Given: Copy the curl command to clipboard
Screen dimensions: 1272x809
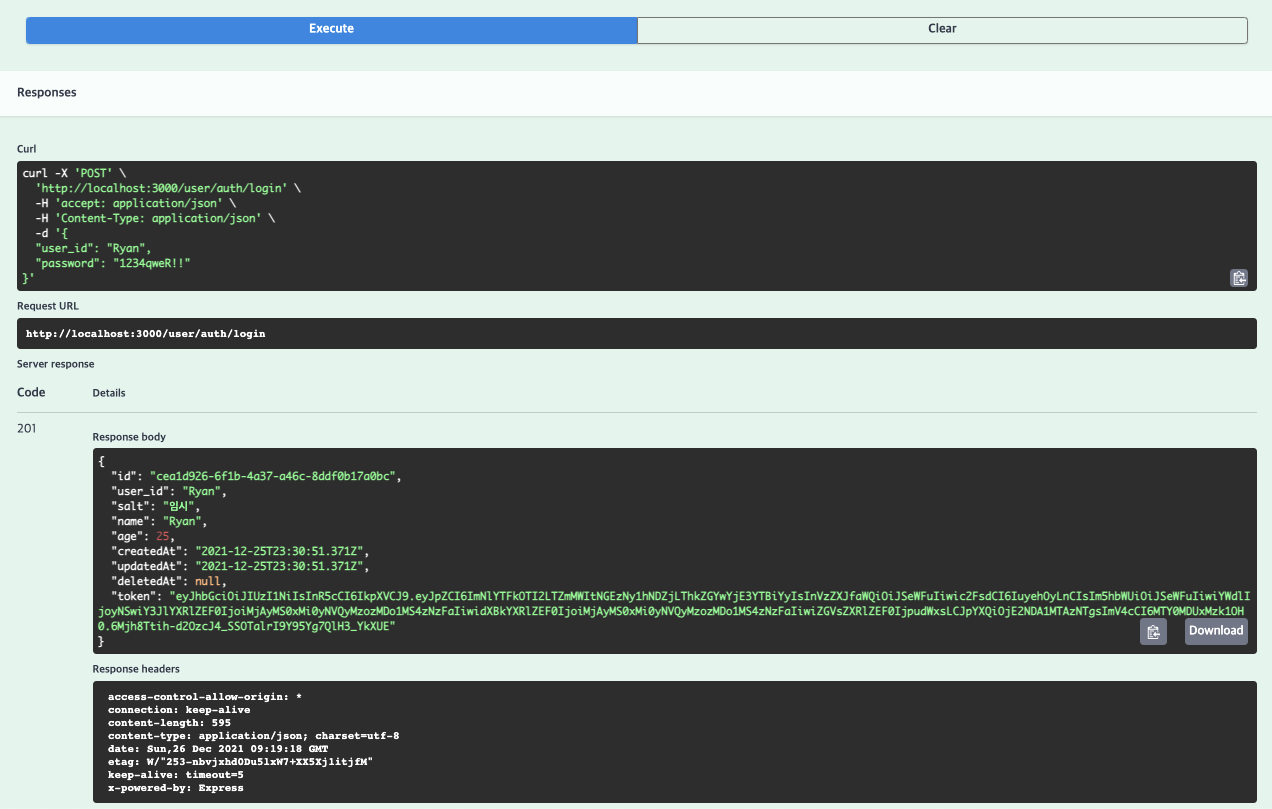Looking at the screenshot, I should click(1239, 279).
